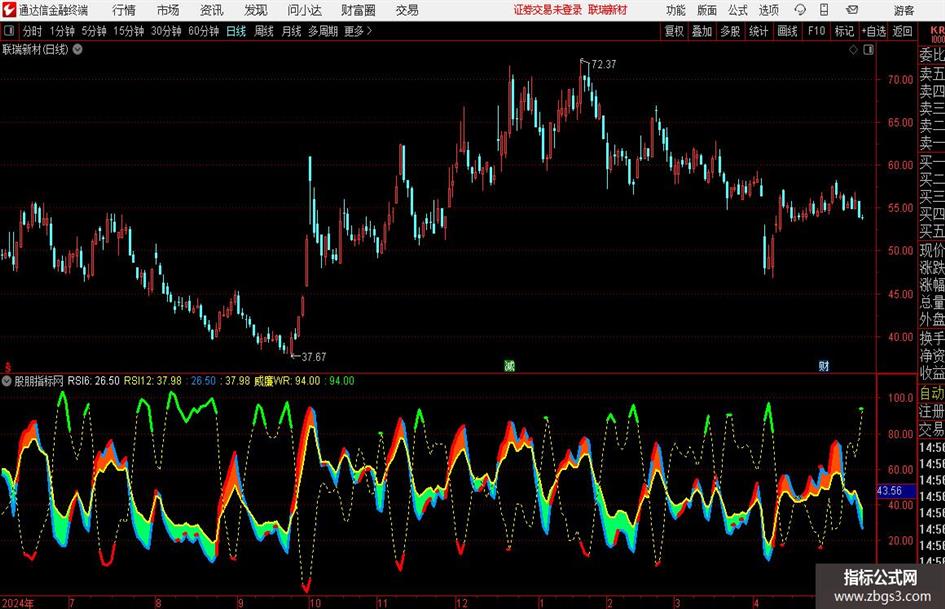945x609 pixels.
Task: Click the 37.67 low price label
Action: pos(313,357)
